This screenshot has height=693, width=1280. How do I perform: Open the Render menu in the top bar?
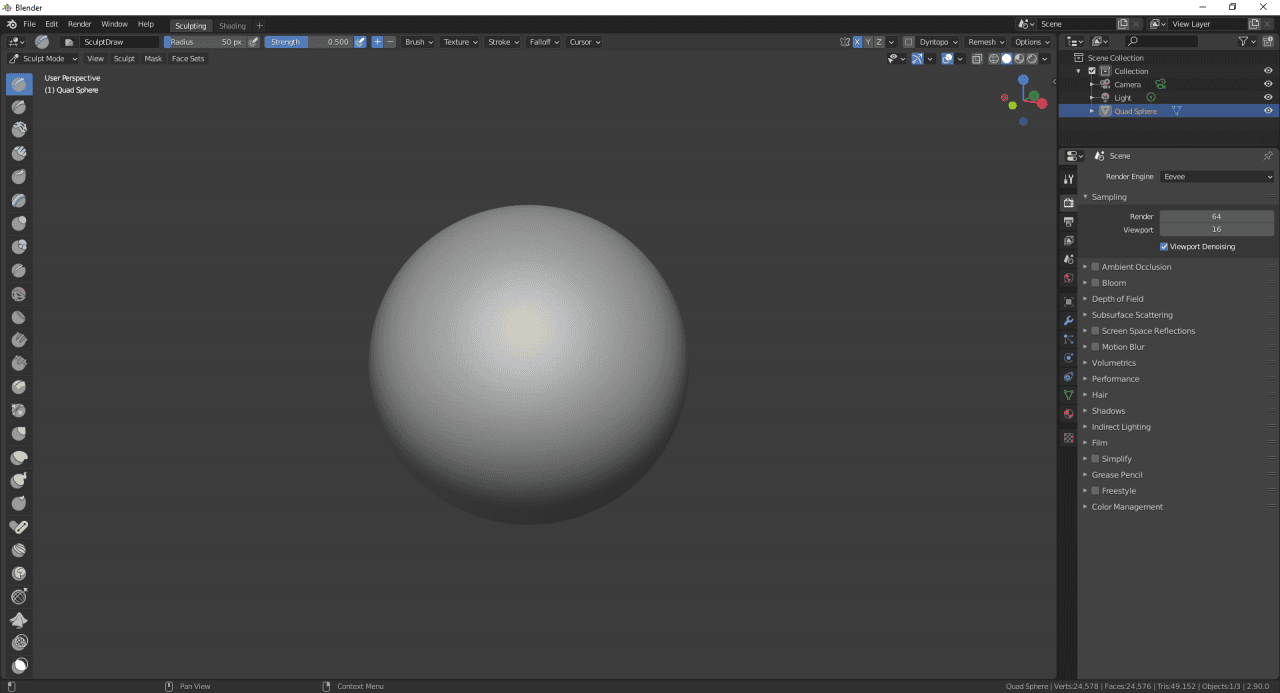pos(79,23)
